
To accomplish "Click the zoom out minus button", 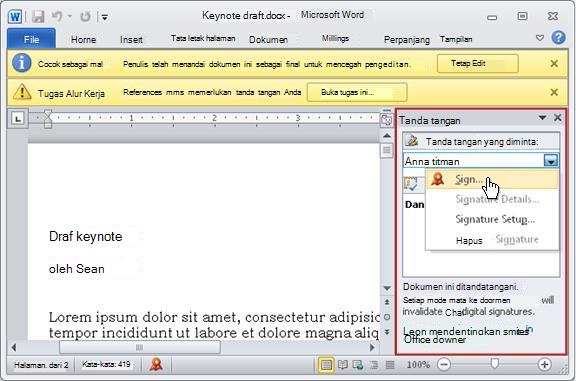I will click(444, 364).
